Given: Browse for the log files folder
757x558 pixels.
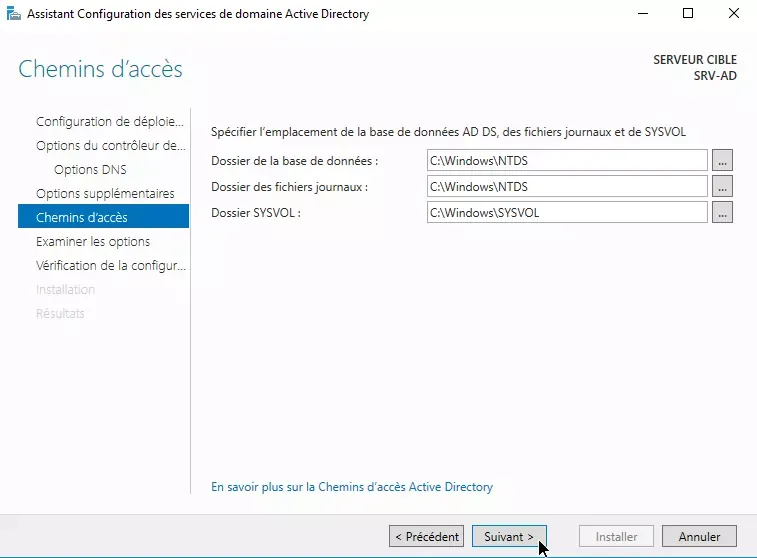Looking at the screenshot, I should pyautogui.click(x=722, y=186).
